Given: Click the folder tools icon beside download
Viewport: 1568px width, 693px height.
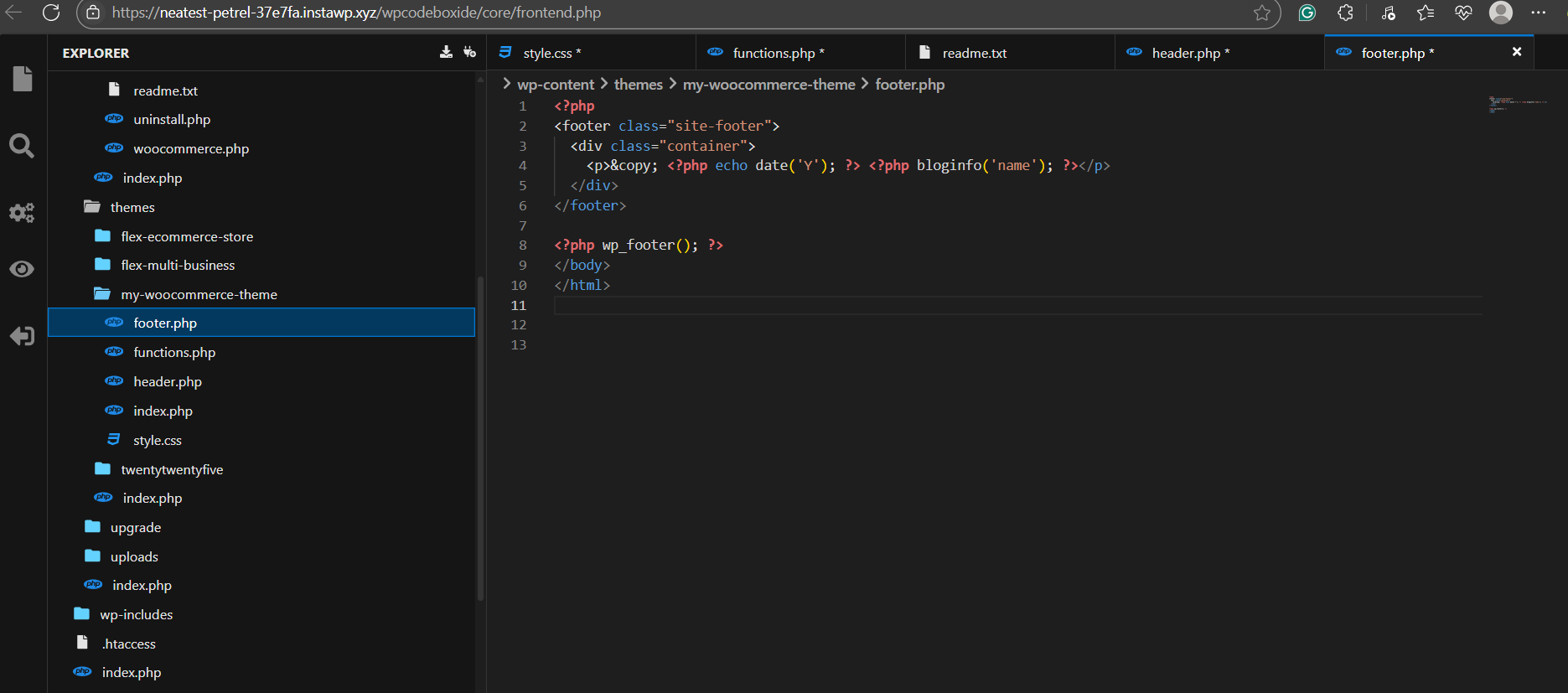Looking at the screenshot, I should point(469,52).
